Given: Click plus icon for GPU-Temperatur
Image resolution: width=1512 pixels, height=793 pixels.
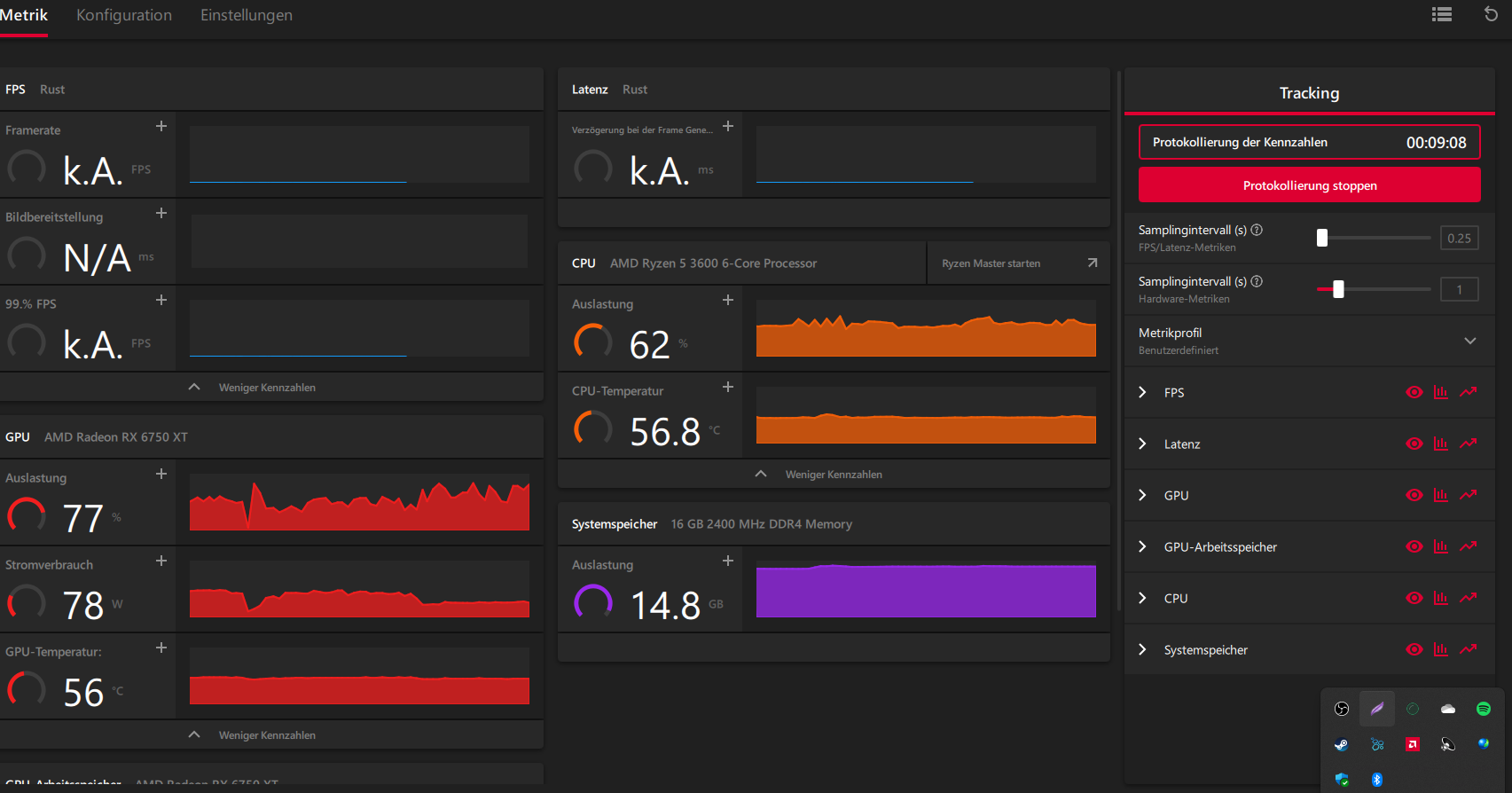Looking at the screenshot, I should (x=161, y=648).
